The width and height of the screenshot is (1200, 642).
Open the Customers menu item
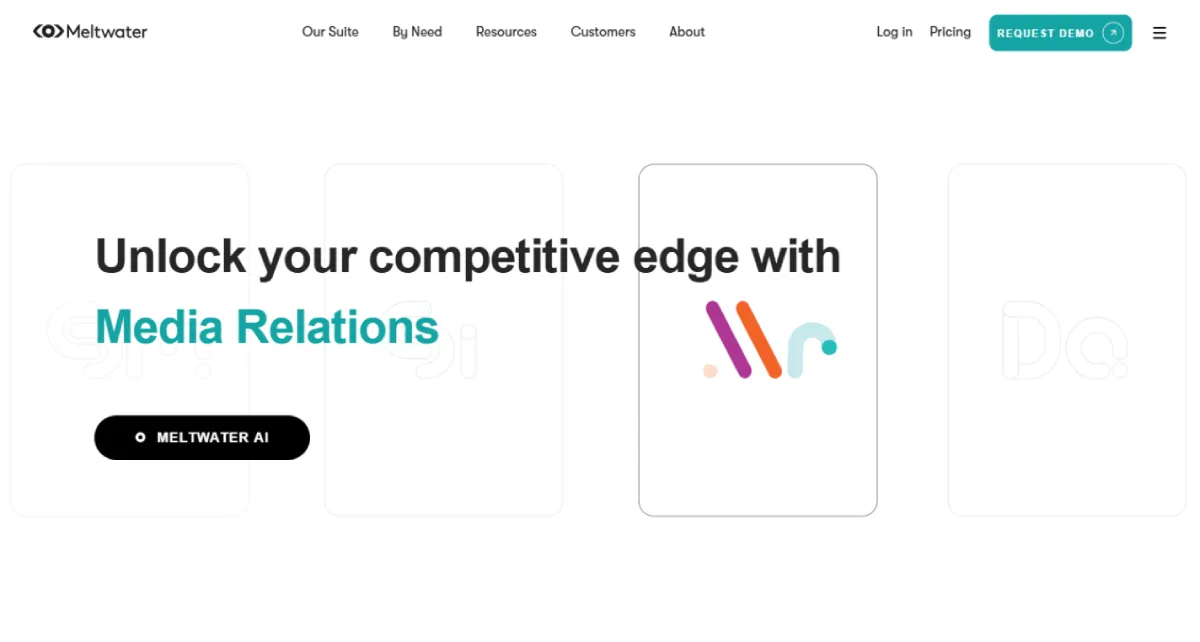[603, 32]
